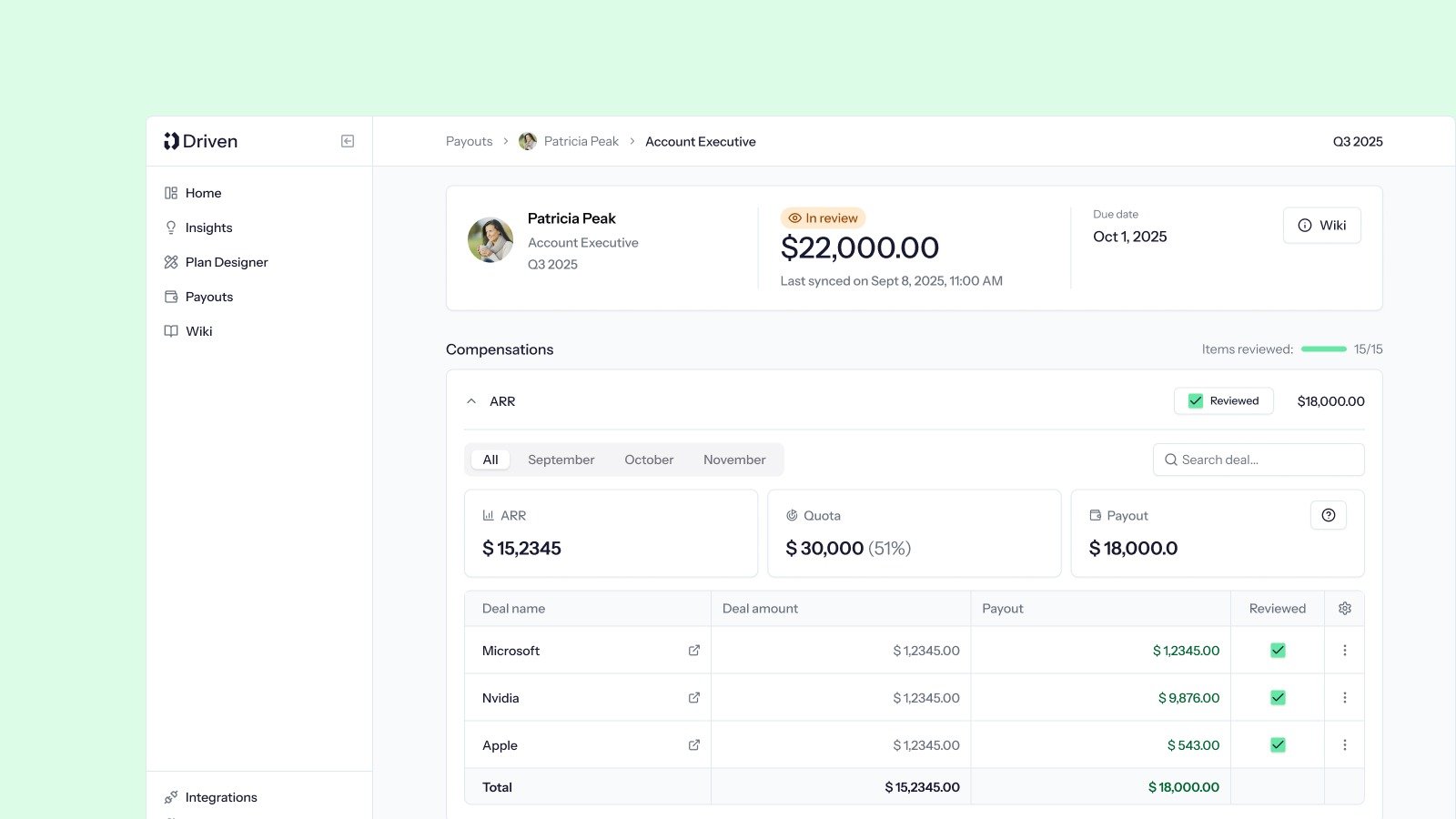This screenshot has height=819, width=1456.
Task: Open the Plan Designer from the sidebar
Action: tap(226, 262)
